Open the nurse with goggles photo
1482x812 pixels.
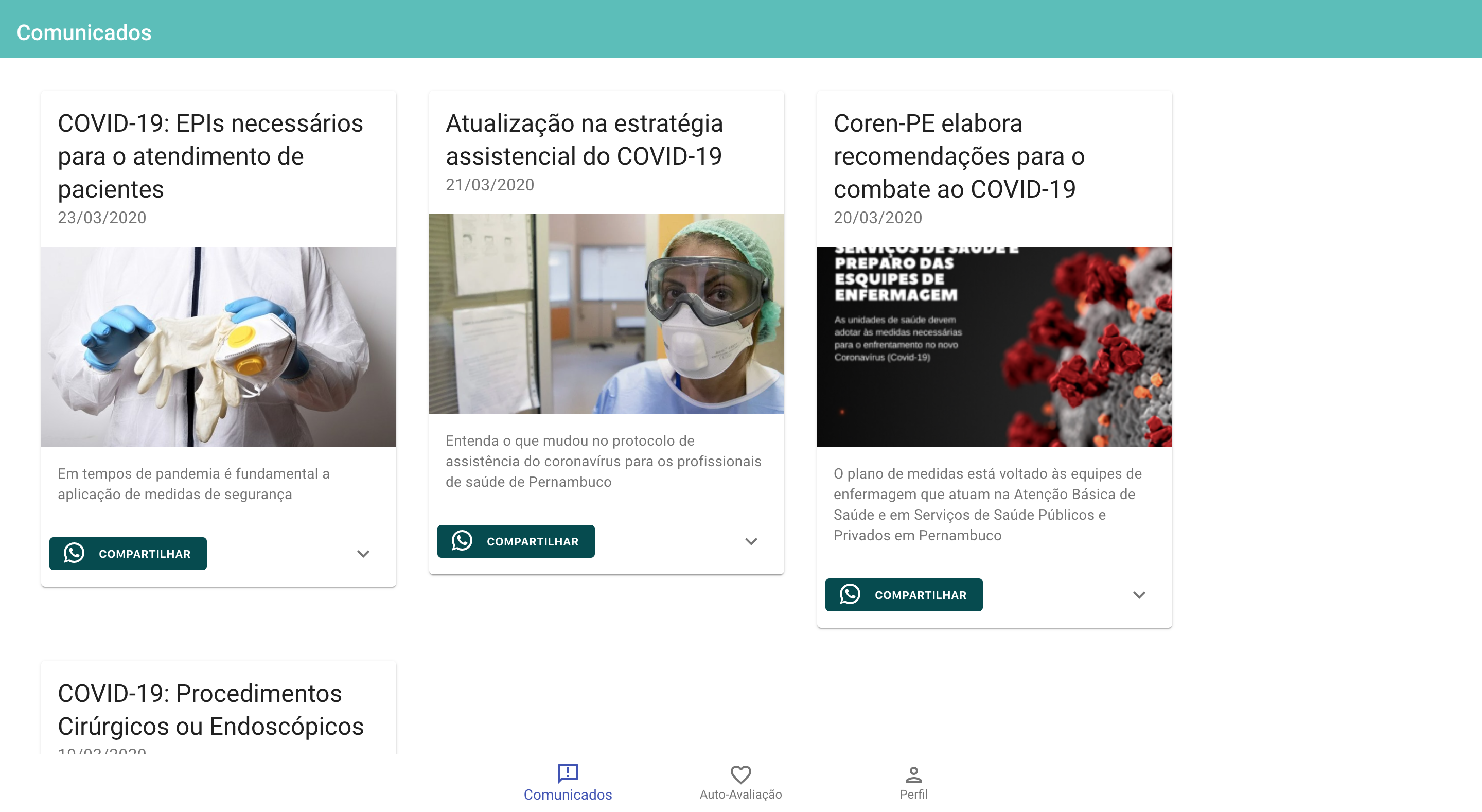[606, 314]
